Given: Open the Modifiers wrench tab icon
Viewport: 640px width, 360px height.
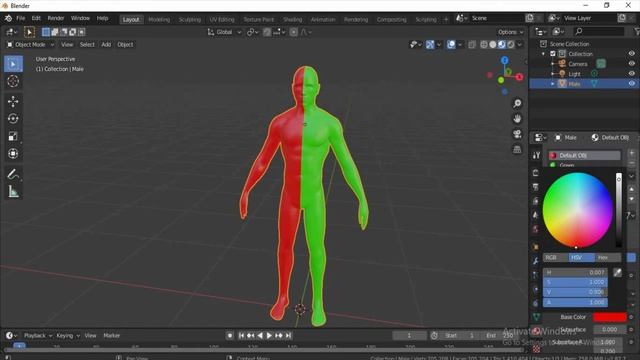Looking at the screenshot, I should pyautogui.click(x=536, y=261).
